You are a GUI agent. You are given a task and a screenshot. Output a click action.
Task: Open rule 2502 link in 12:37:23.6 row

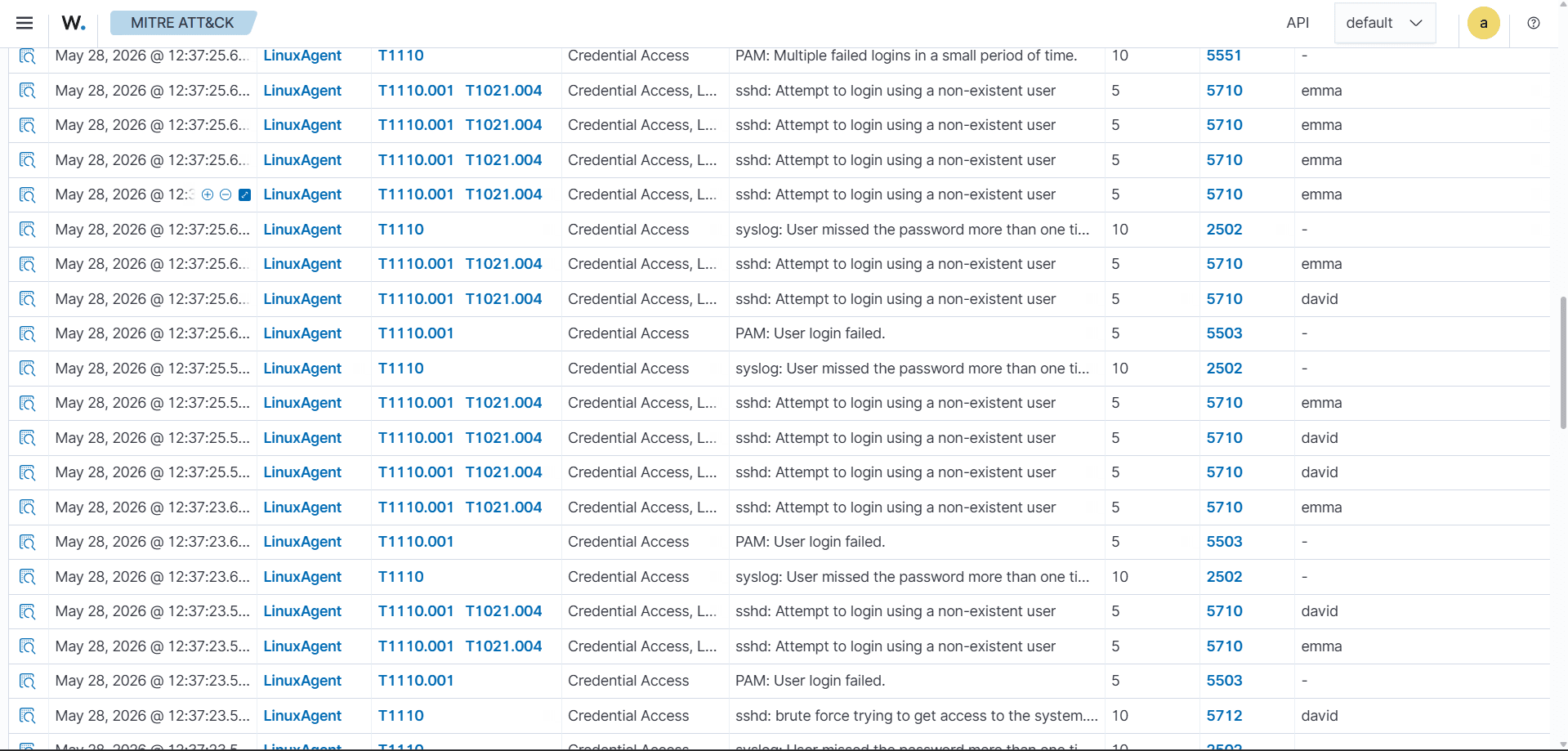[x=1224, y=577]
